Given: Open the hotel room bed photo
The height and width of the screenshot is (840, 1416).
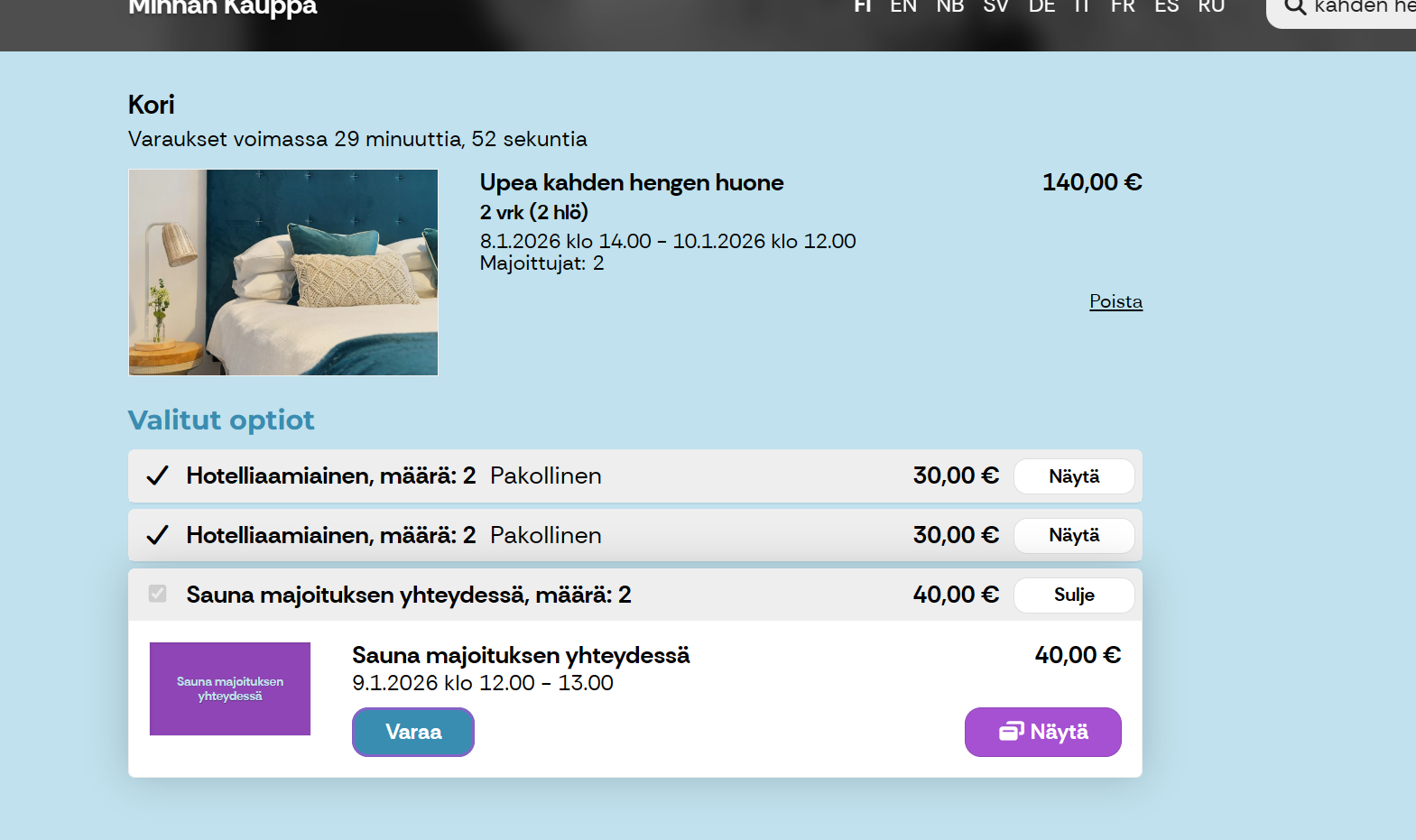Looking at the screenshot, I should [x=283, y=272].
